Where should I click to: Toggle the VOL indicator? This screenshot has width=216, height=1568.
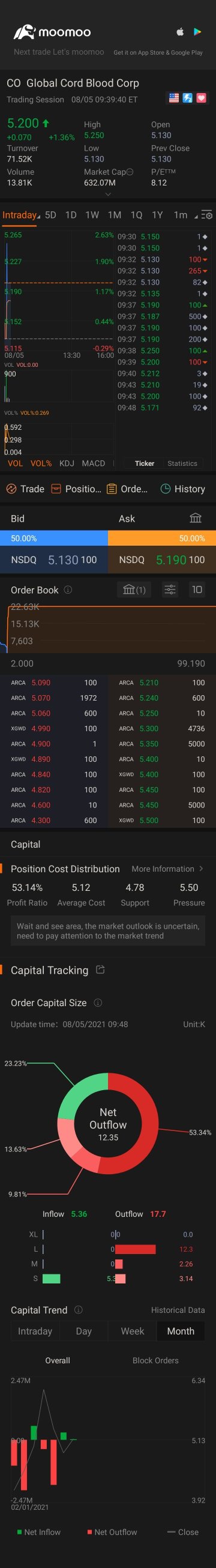[15, 463]
